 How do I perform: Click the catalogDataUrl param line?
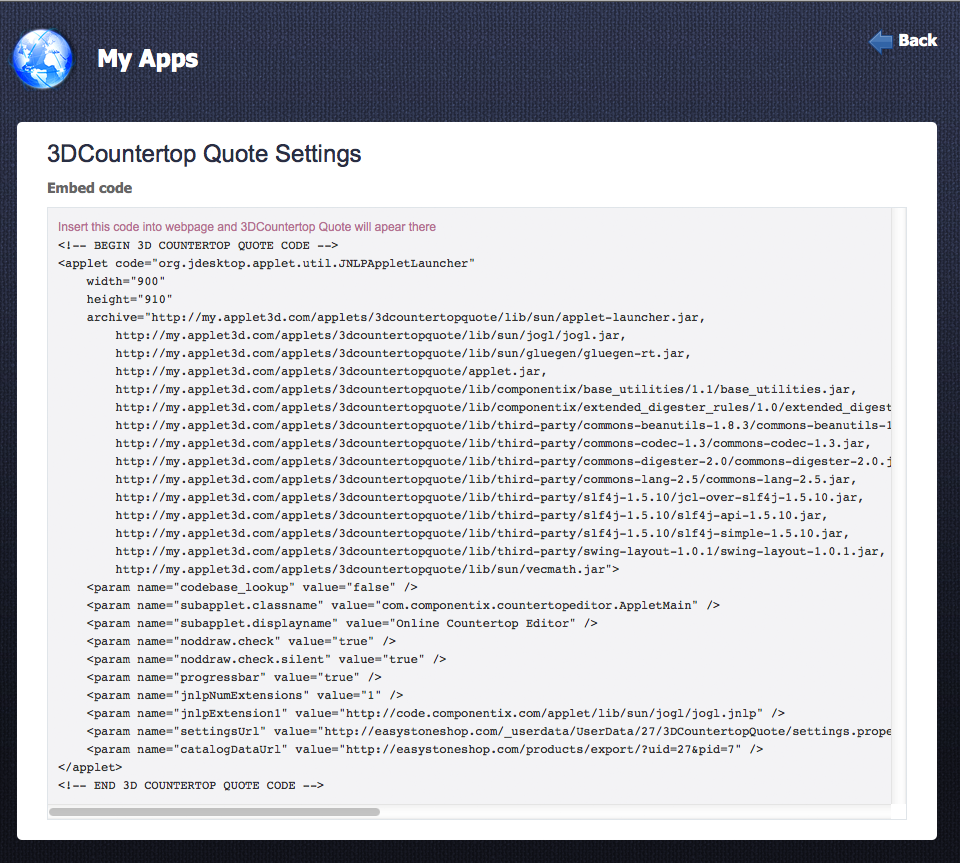tap(425, 749)
